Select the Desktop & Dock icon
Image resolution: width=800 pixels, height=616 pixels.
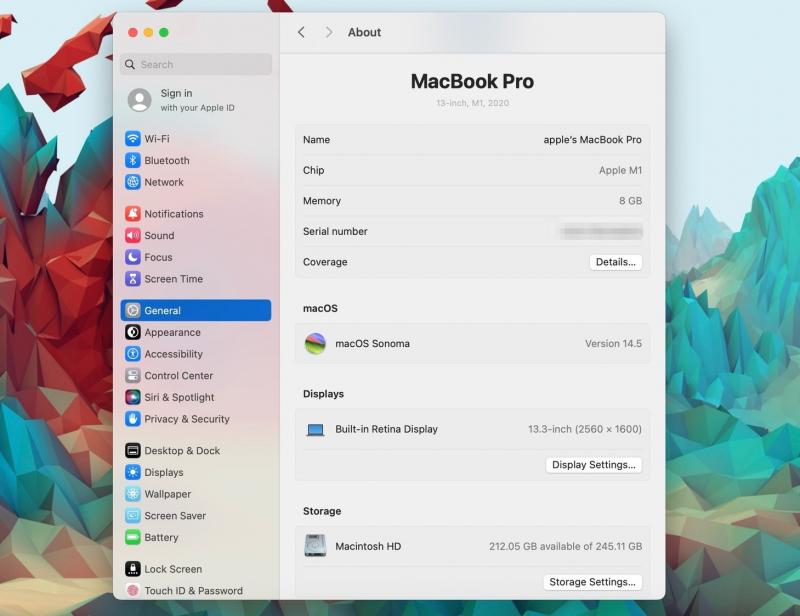tap(133, 450)
